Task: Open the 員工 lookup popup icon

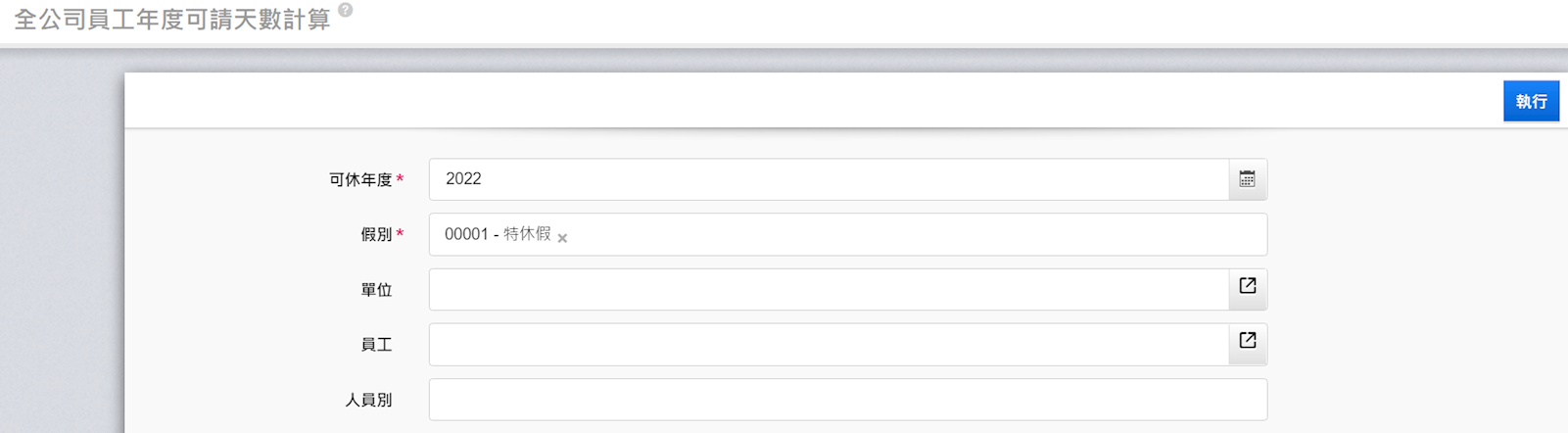Action: (x=1248, y=341)
